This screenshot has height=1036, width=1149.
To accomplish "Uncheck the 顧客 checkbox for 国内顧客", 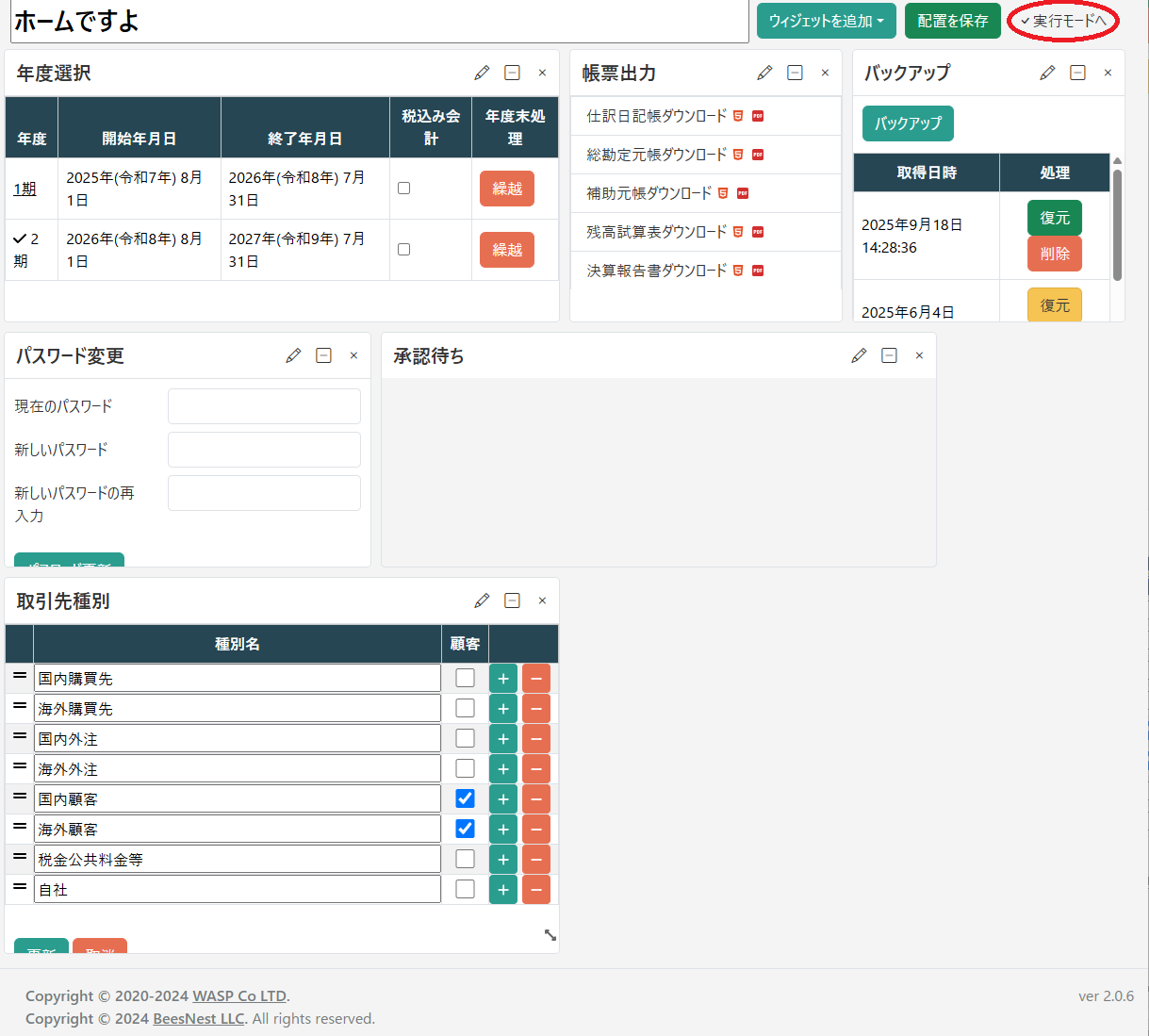I will [465, 799].
